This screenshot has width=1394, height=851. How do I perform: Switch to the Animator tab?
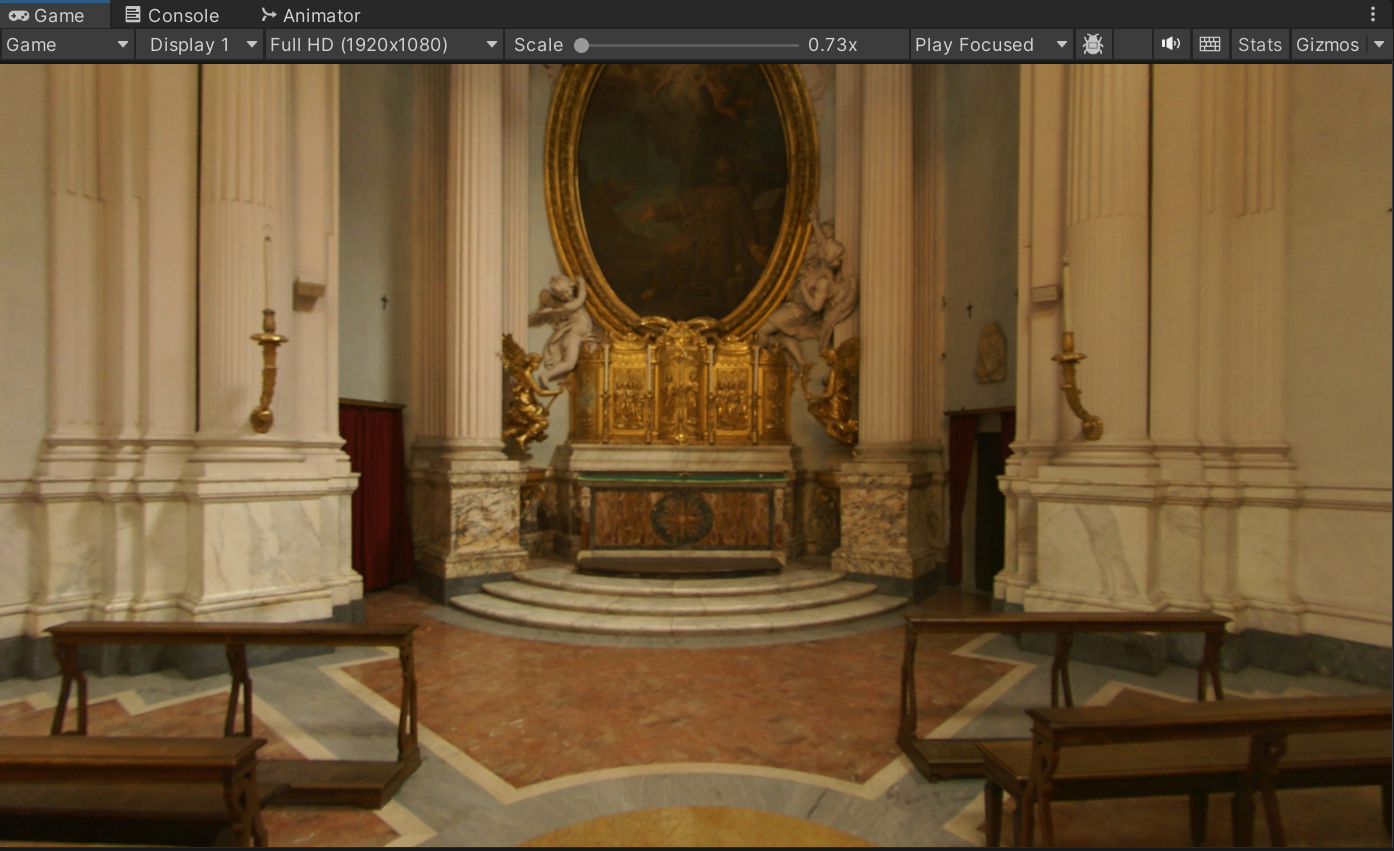pos(310,15)
